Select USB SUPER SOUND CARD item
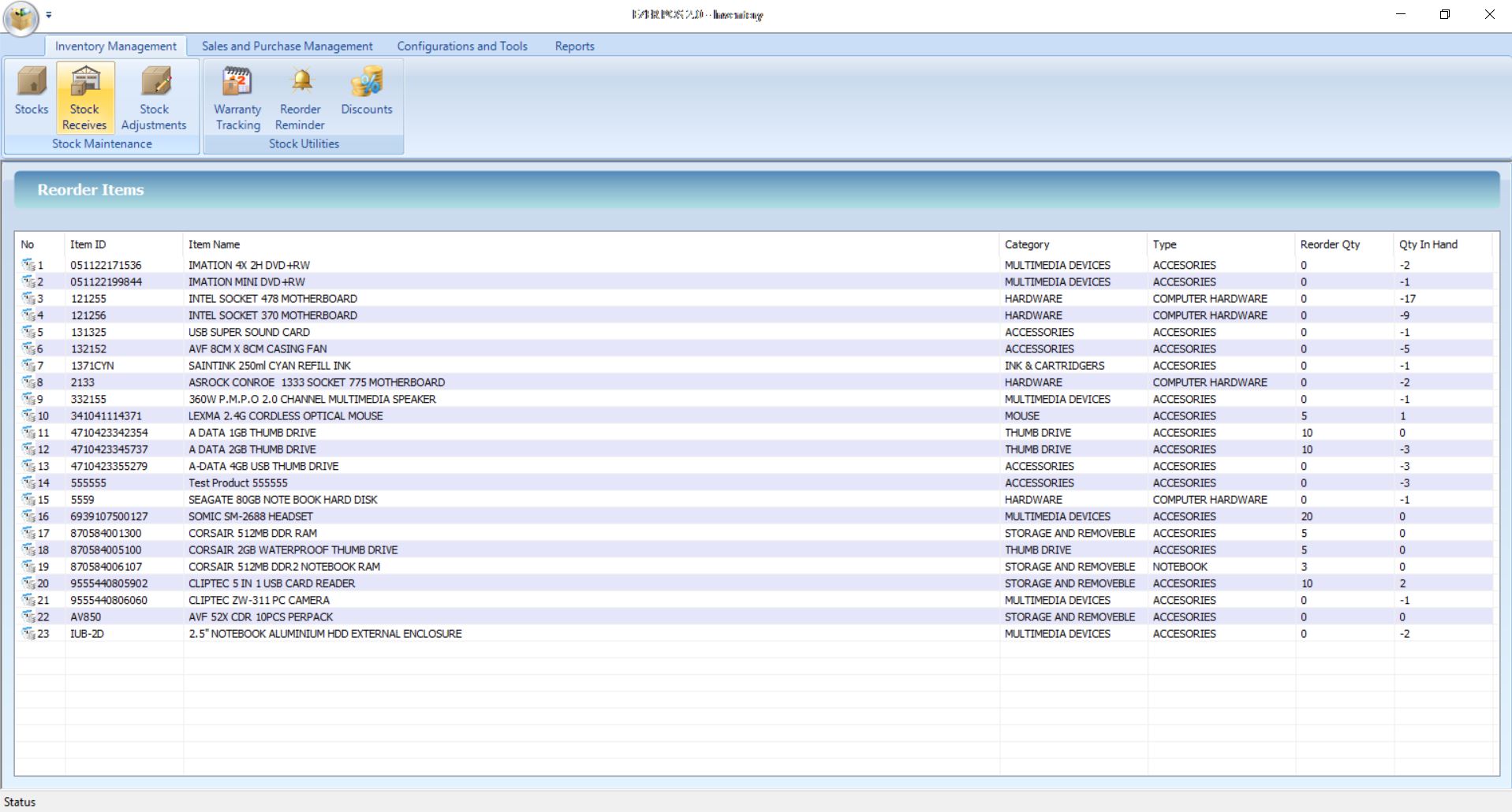1512x812 pixels. 249,332
